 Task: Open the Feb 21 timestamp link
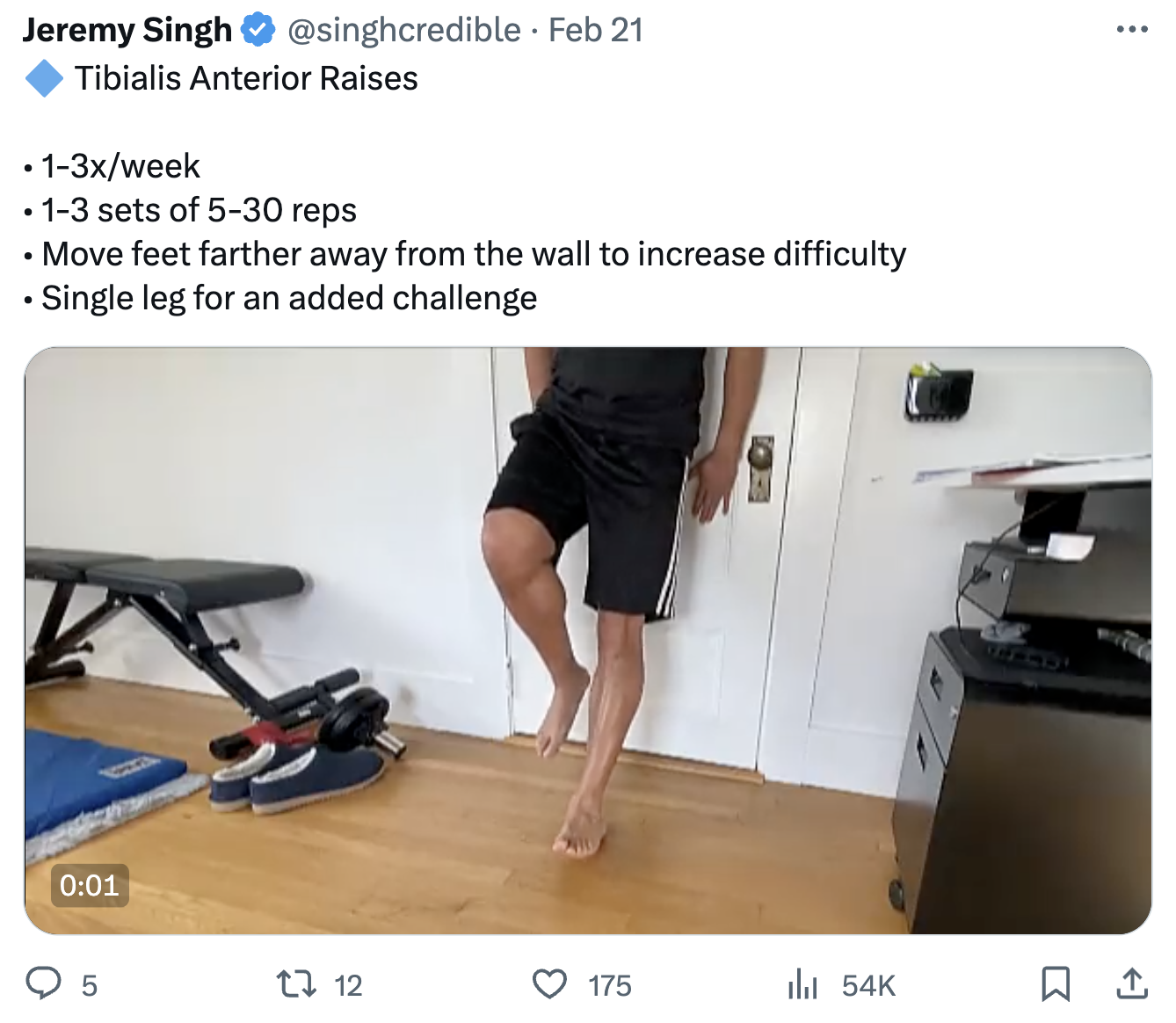click(596, 30)
